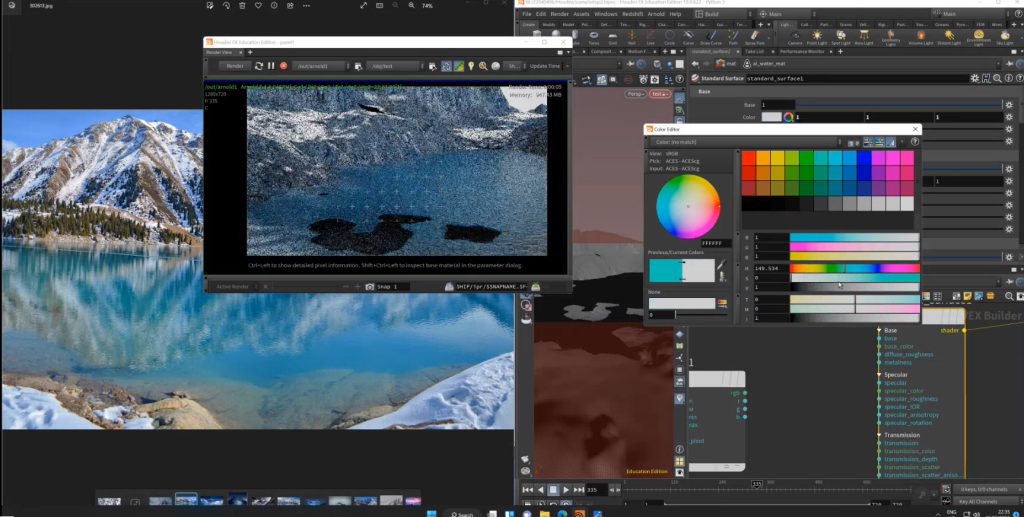Open Houdini File menu
Viewport: 1024px width, 517px height.
click(x=526, y=14)
